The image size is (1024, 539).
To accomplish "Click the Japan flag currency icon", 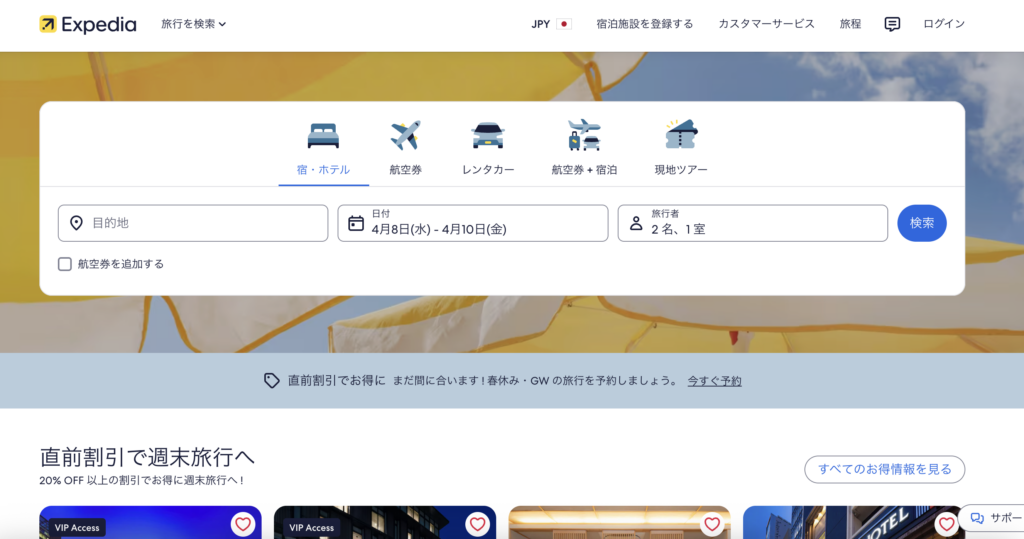I will [564, 24].
